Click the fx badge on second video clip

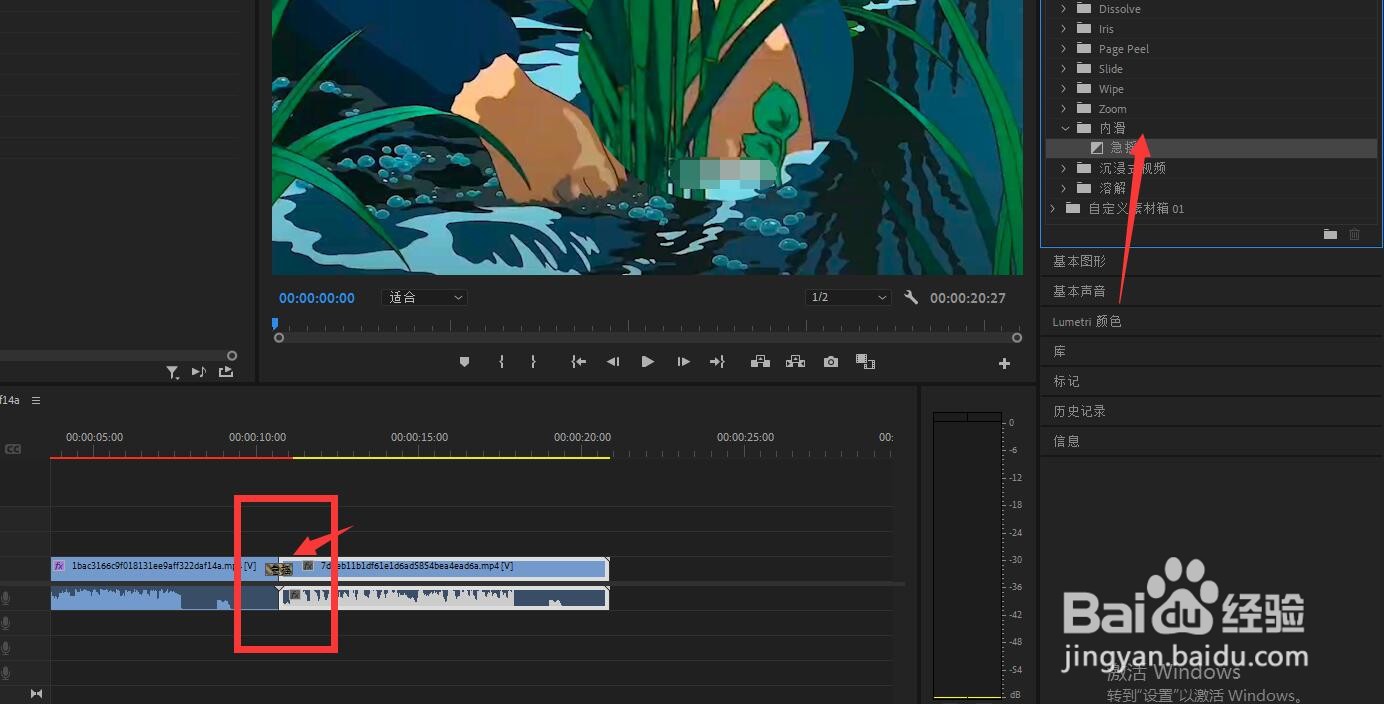(309, 566)
